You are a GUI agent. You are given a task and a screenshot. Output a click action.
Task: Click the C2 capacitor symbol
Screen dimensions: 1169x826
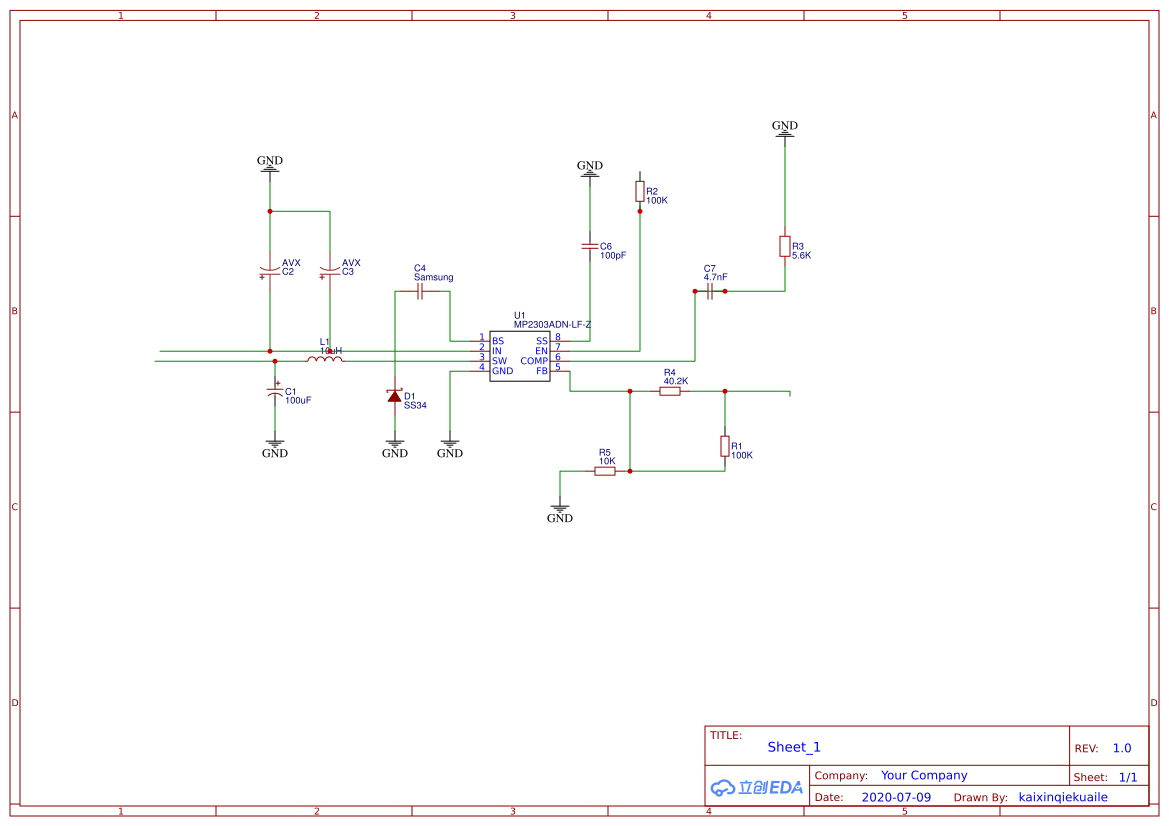coord(270,271)
